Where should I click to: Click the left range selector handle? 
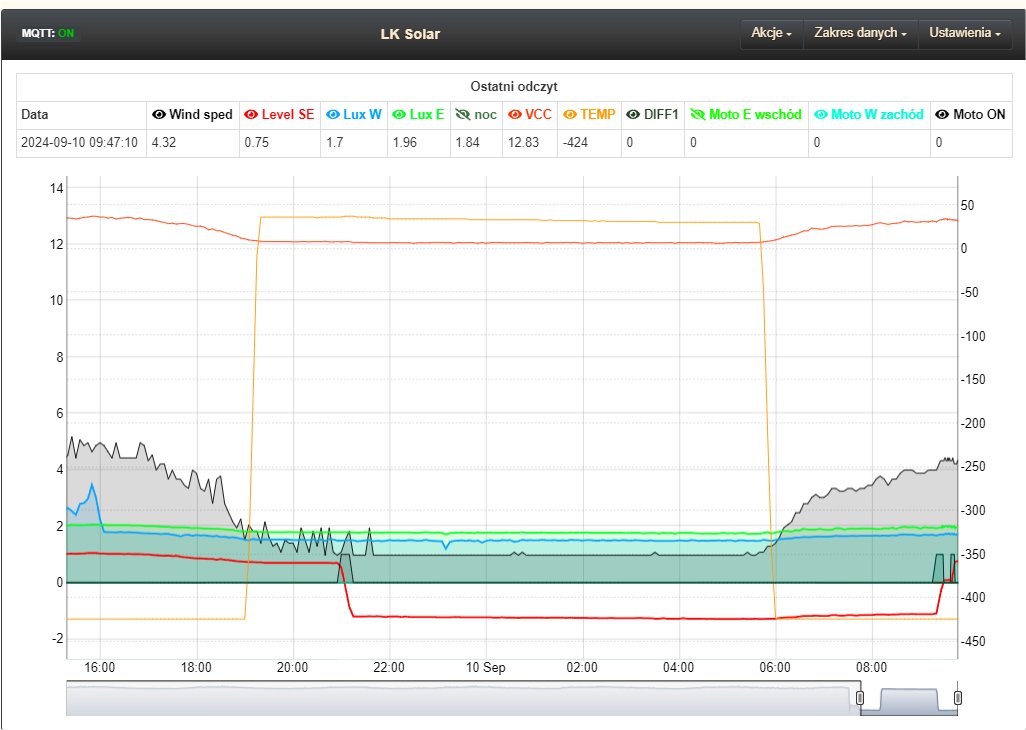click(859, 698)
